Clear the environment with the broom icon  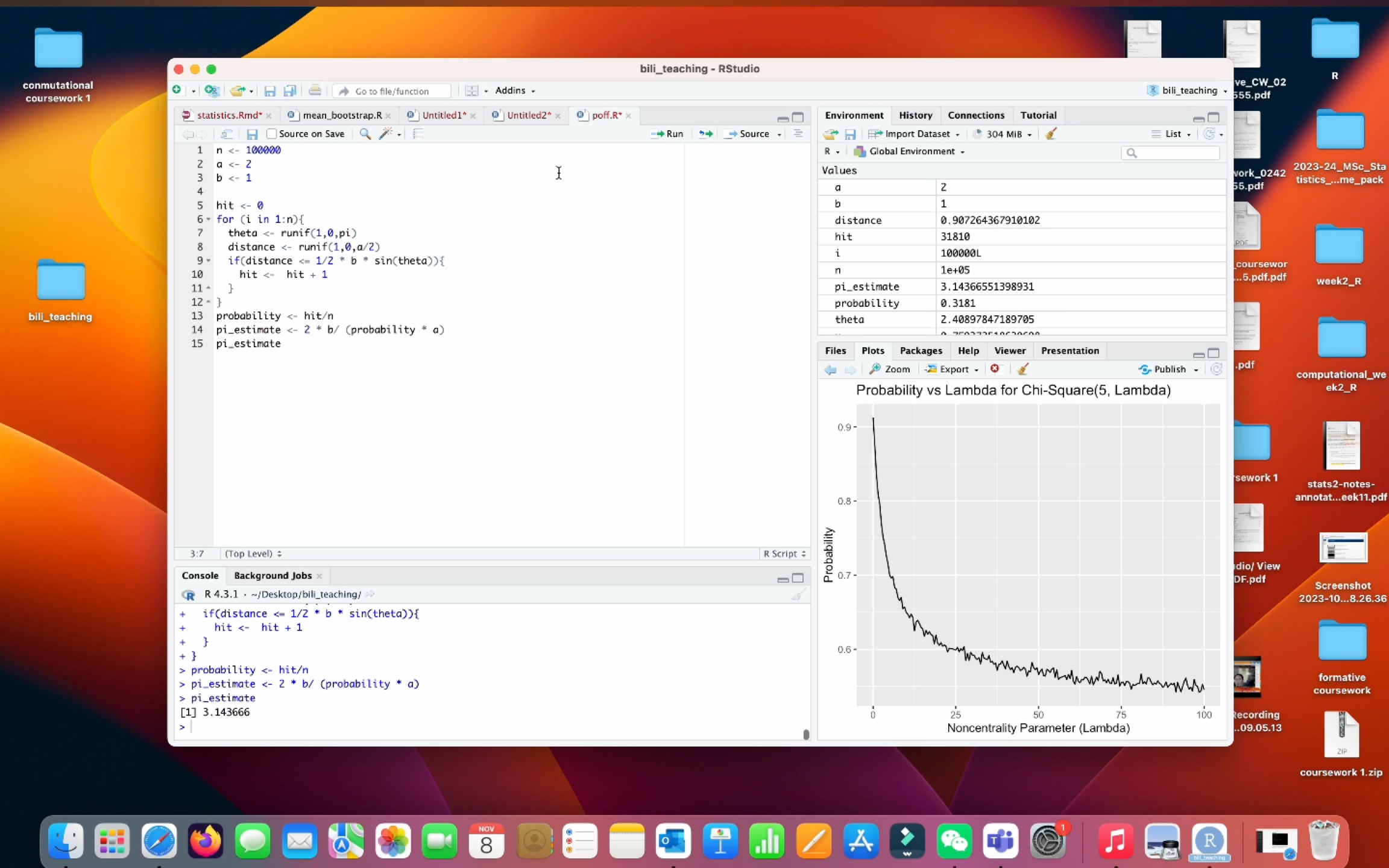click(x=1051, y=134)
